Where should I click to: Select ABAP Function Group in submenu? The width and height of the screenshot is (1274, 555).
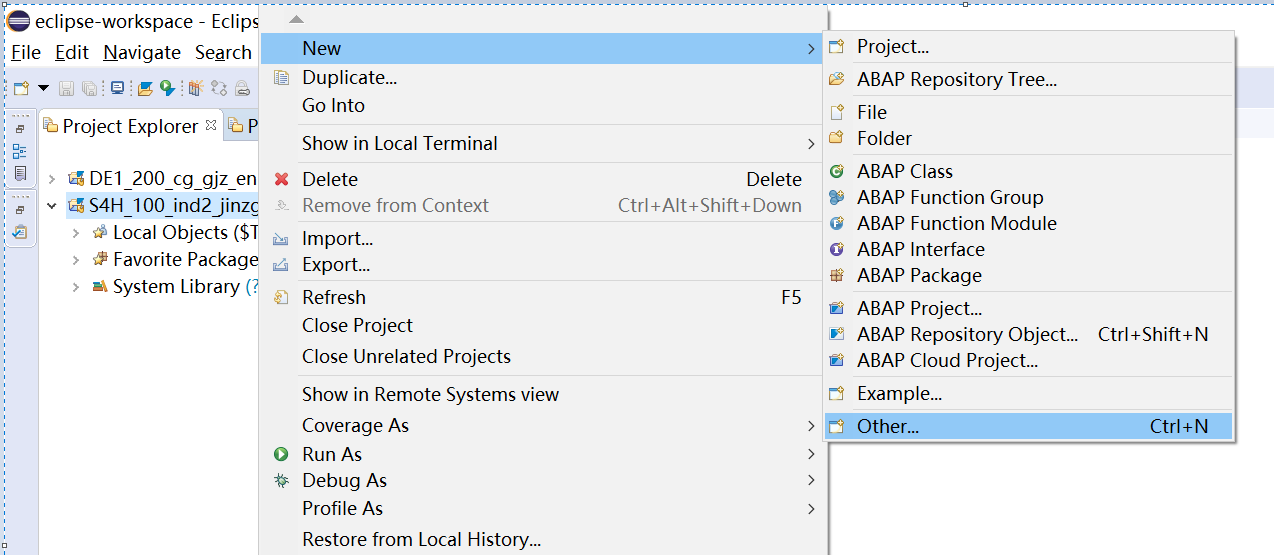tap(1028, 197)
